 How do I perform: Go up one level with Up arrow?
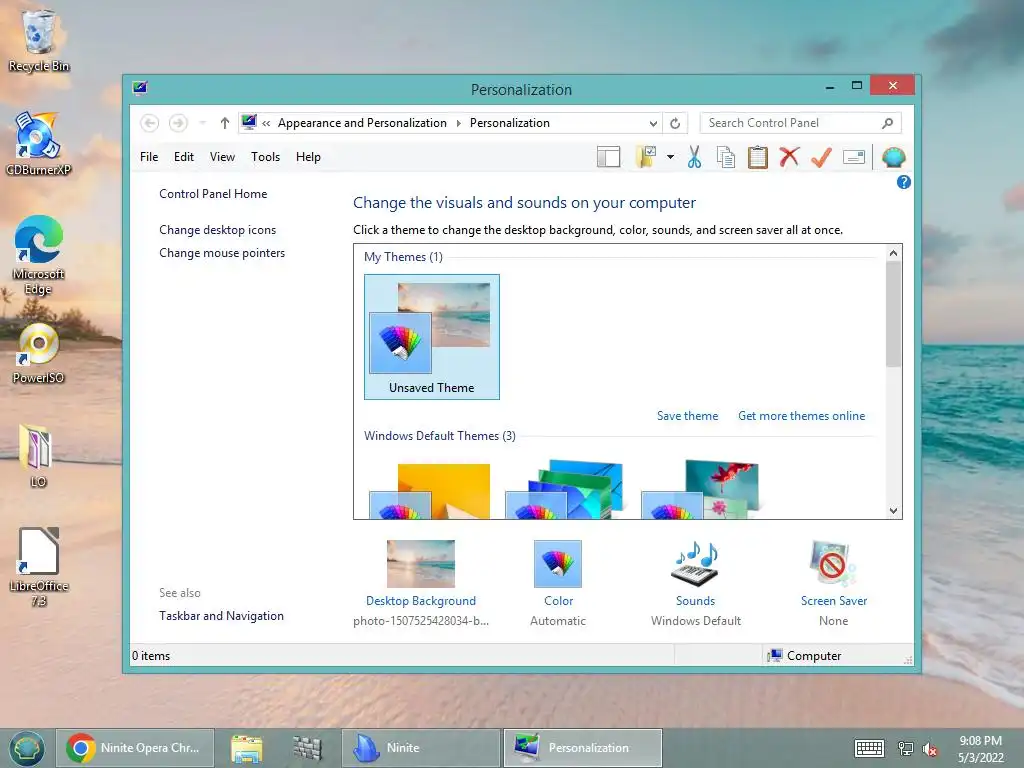(x=225, y=123)
